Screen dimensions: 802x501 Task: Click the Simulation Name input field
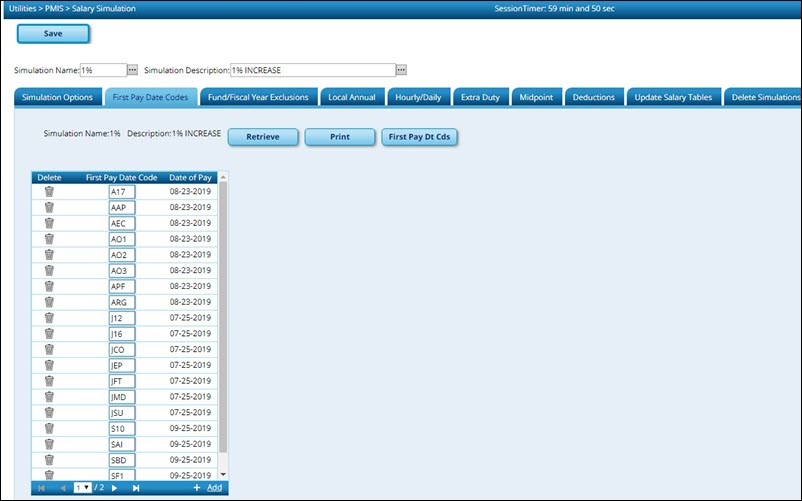103,70
